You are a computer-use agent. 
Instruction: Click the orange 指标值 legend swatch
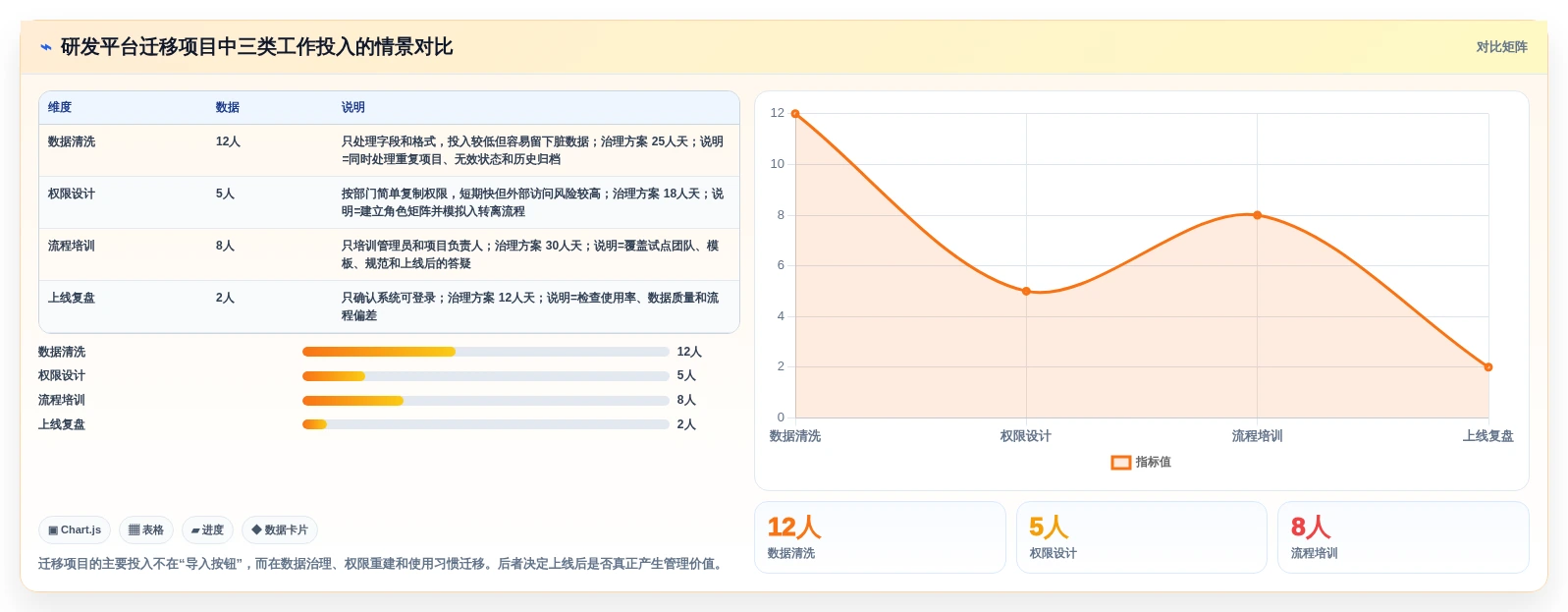1120,462
